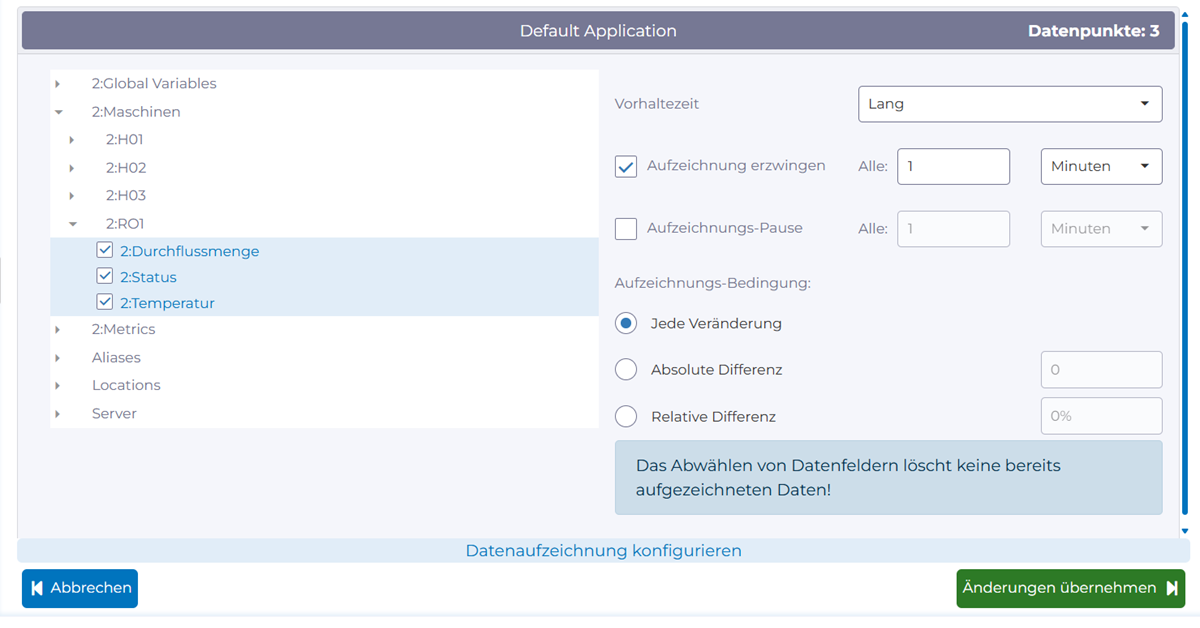Screen dimensions: 1200x628
Task: Expand the 2:H01 machine node
Action: [x=70, y=139]
